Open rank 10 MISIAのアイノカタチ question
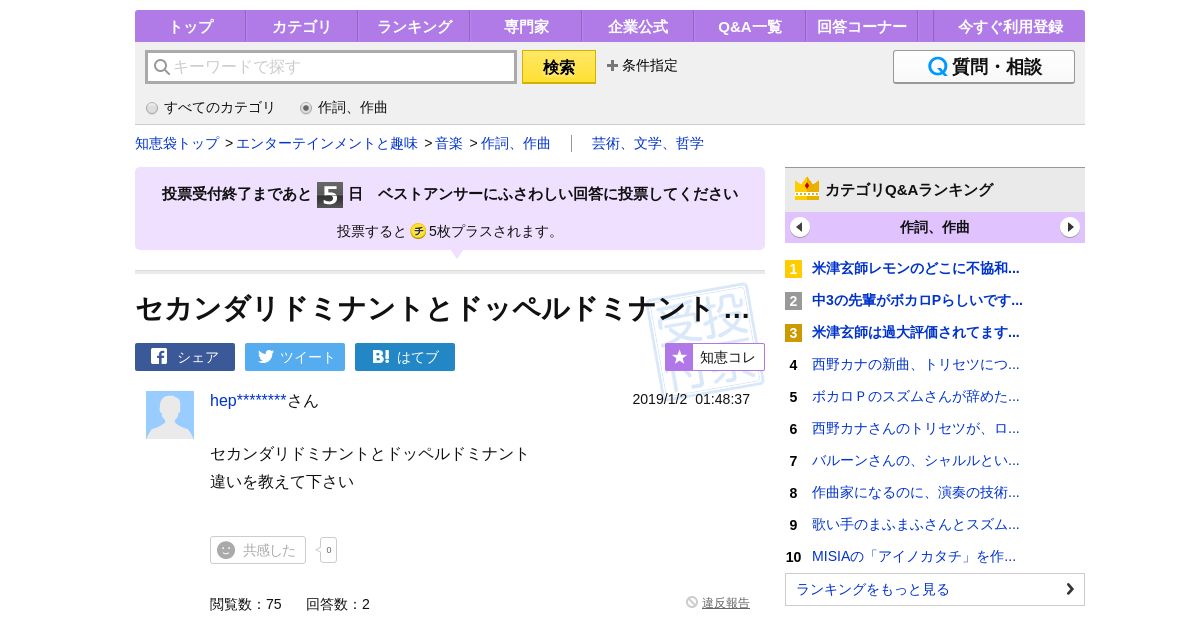1200x630 pixels. click(x=914, y=556)
